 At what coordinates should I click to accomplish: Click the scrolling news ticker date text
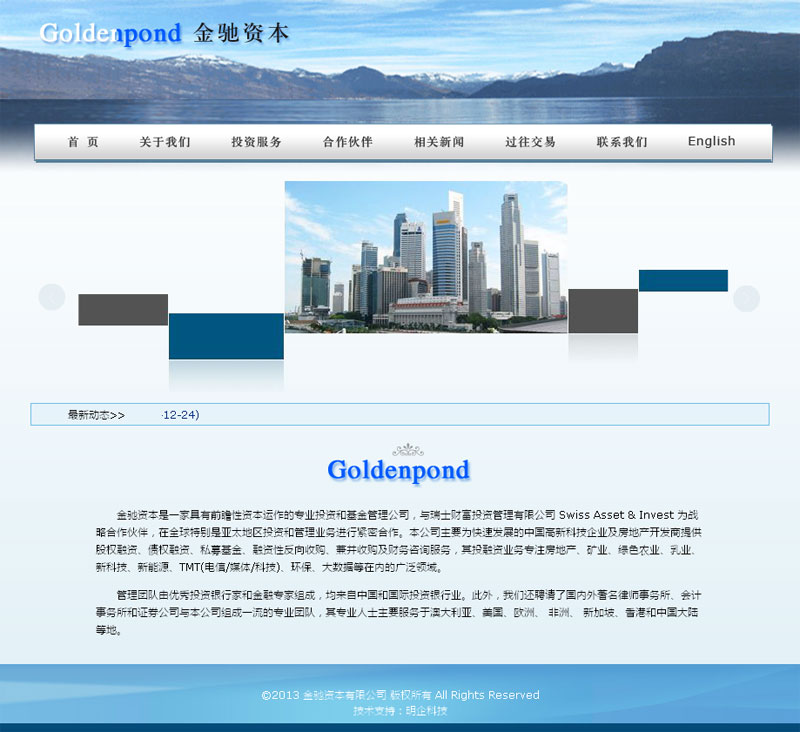click(x=180, y=415)
